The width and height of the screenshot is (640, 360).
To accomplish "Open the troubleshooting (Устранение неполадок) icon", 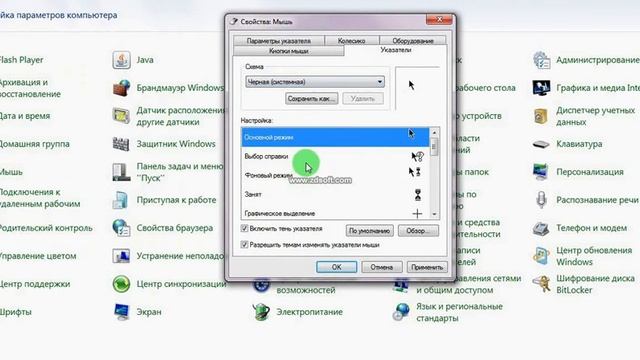I will [121, 256].
